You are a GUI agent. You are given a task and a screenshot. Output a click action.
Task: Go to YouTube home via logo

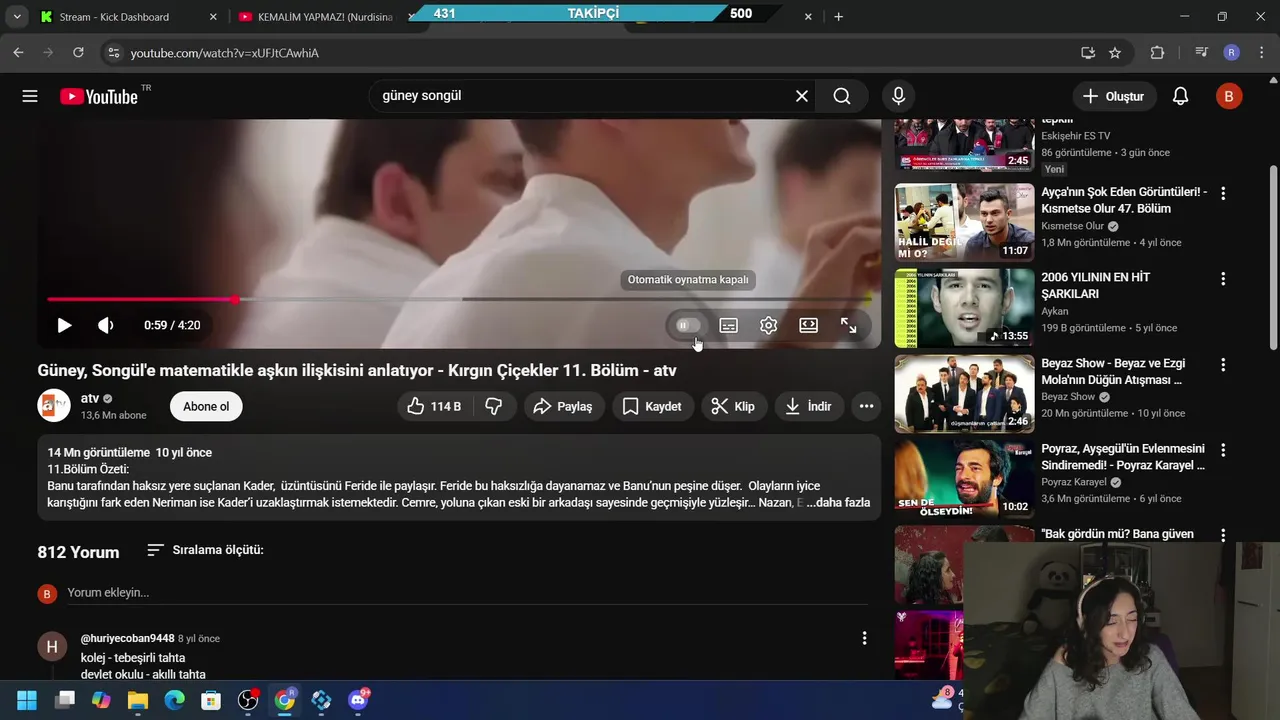[98, 96]
